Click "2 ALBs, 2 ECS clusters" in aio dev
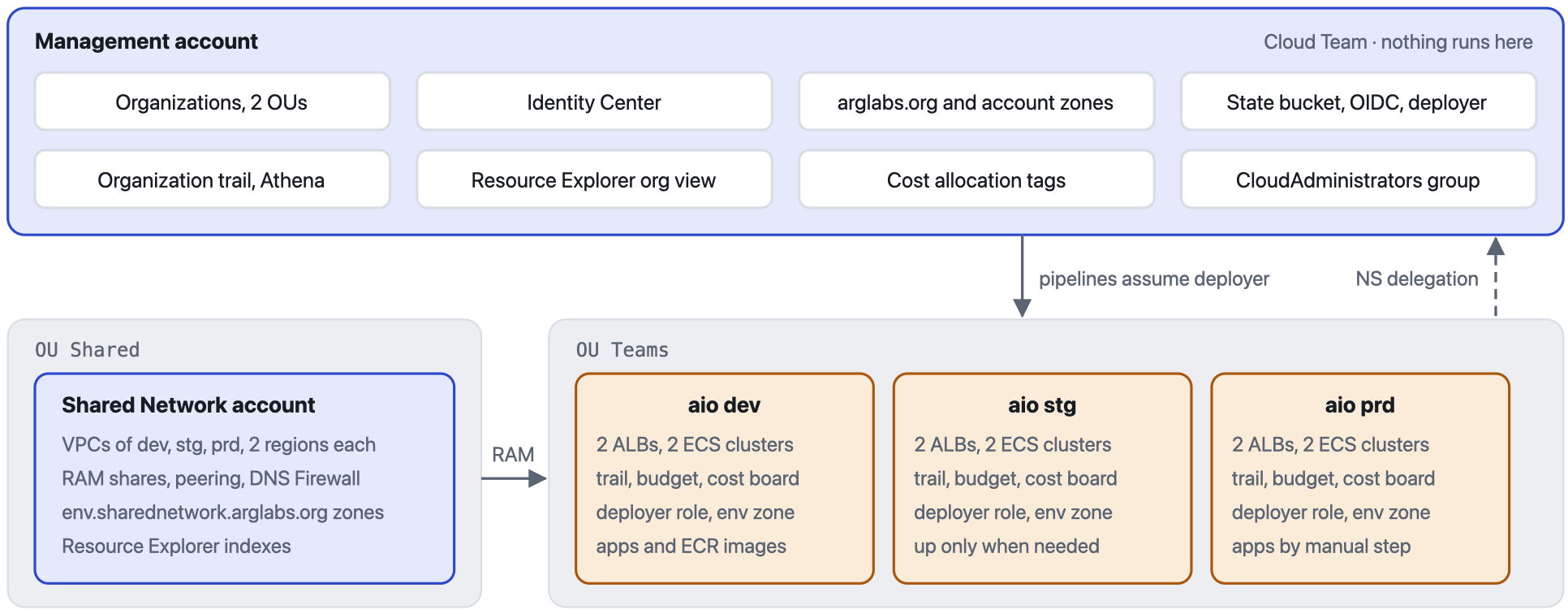This screenshot has height=614, width=1568. (x=695, y=445)
